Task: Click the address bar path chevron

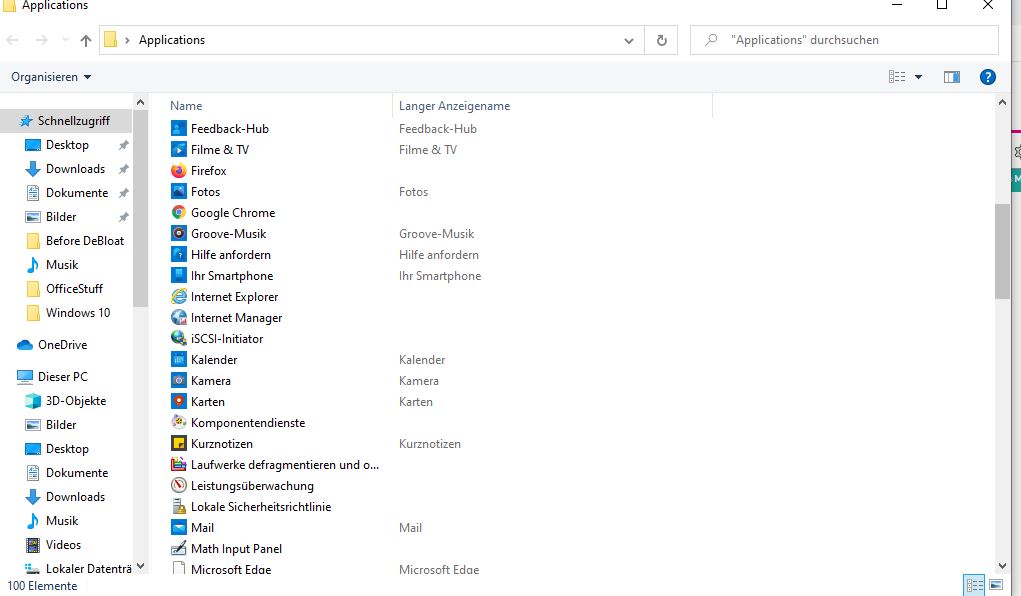Action: [x=127, y=40]
